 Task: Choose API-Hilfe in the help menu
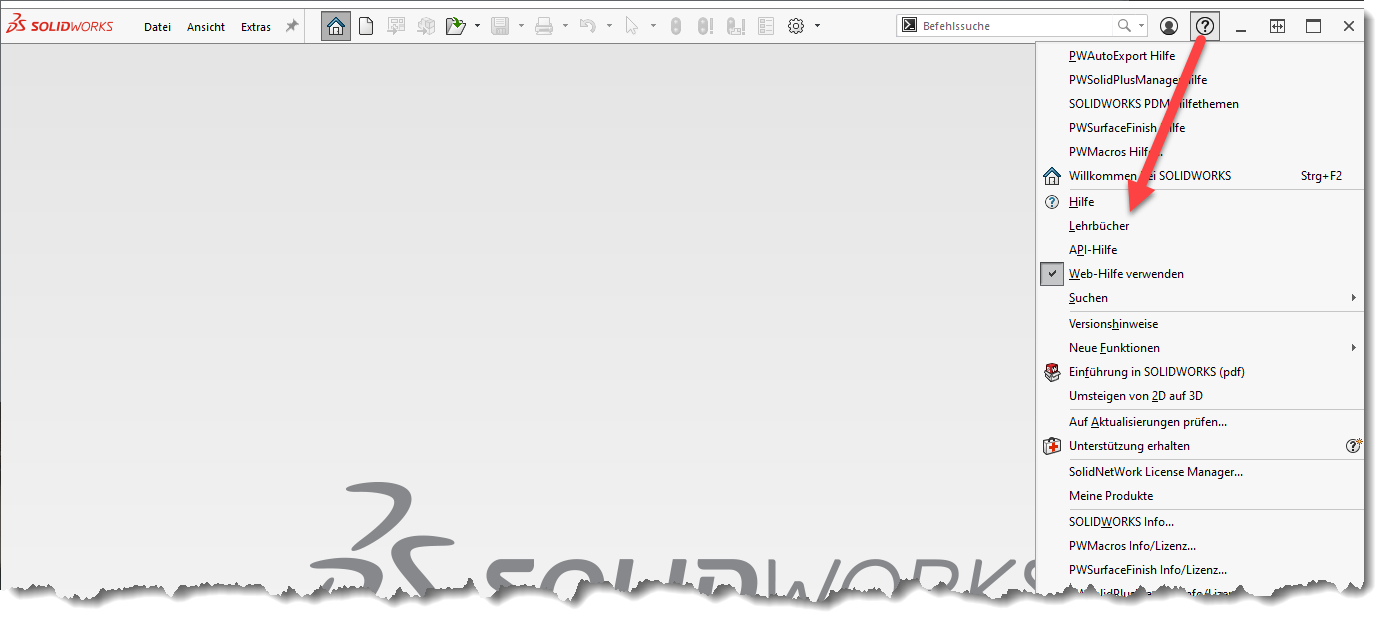coord(1093,250)
